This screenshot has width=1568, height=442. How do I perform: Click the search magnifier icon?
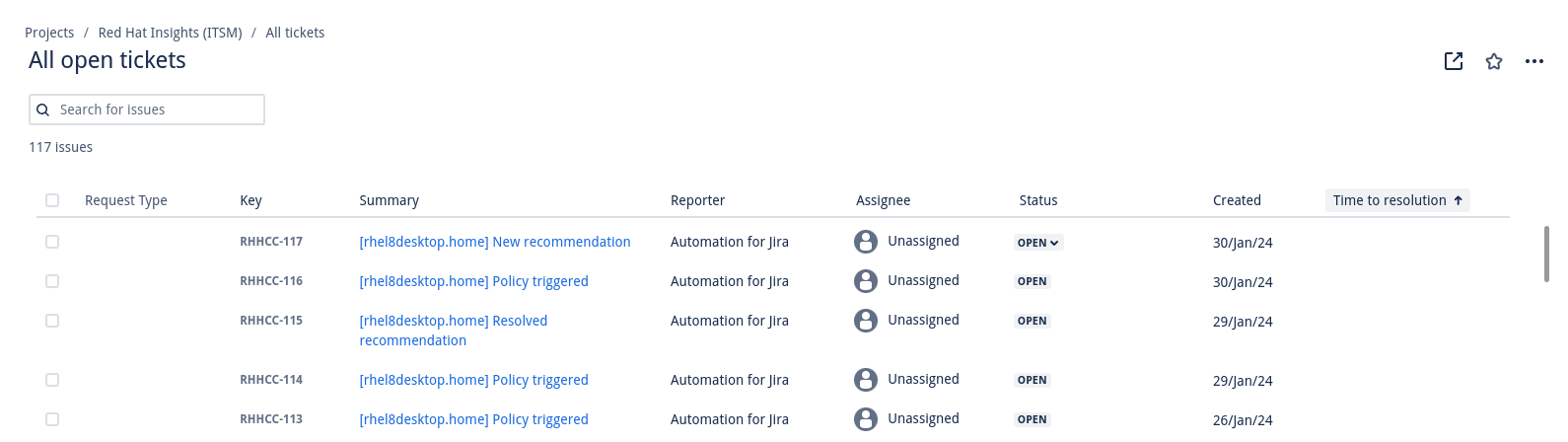pos(43,110)
